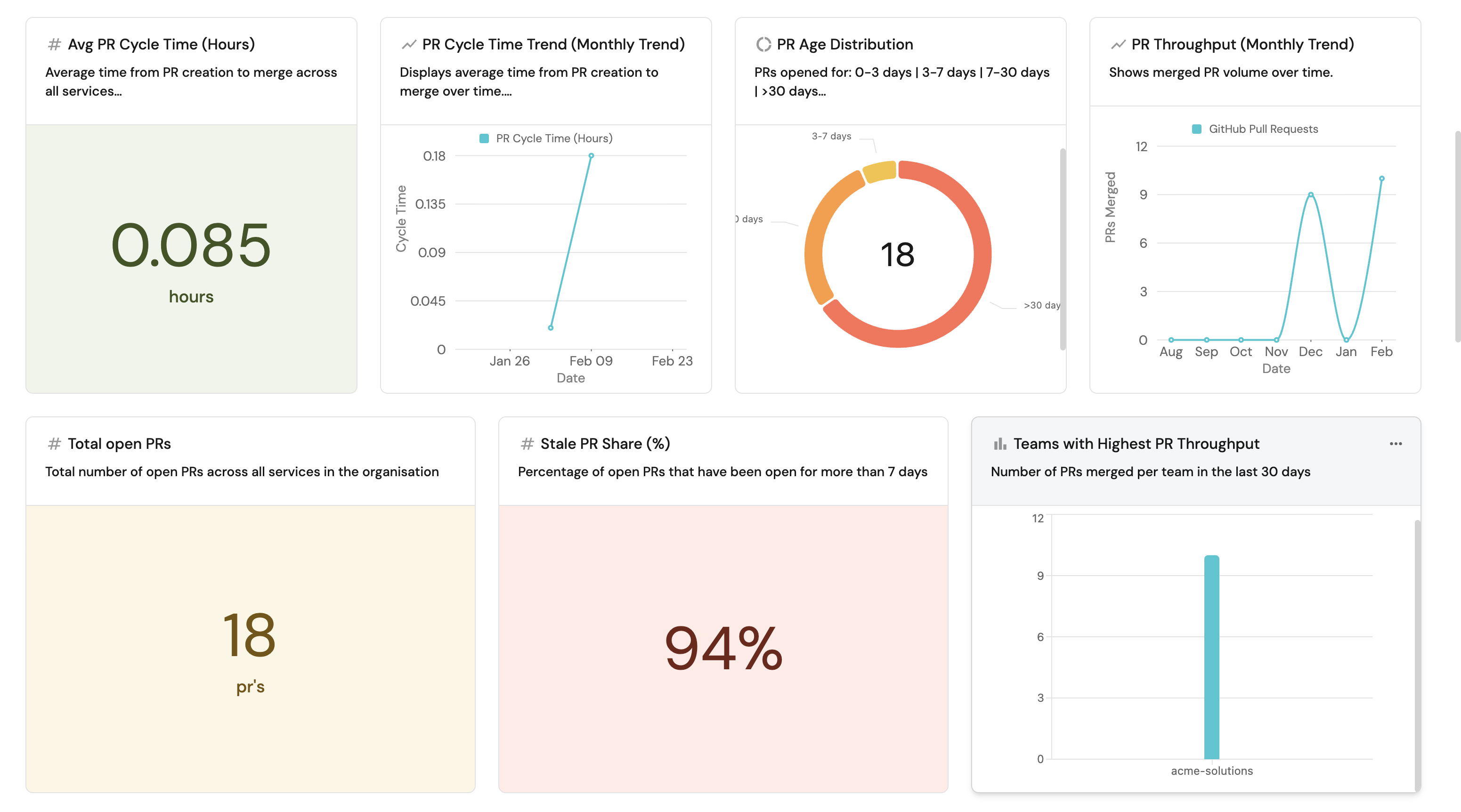Click the hash icon beside Avg PR Cycle Time

pyautogui.click(x=55, y=44)
